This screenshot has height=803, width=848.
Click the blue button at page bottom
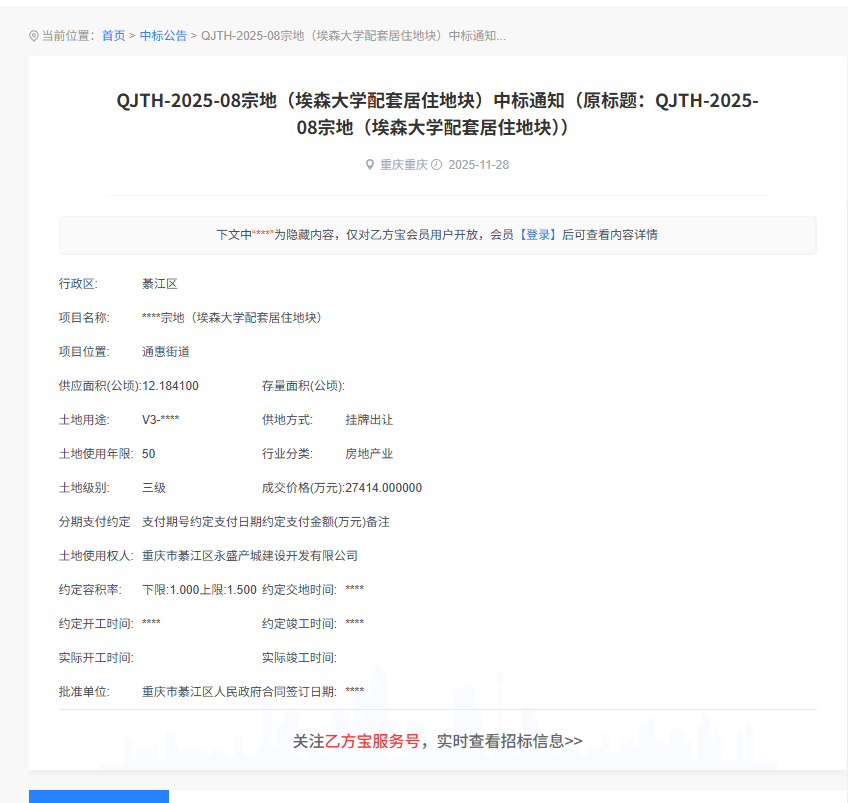coord(98,796)
